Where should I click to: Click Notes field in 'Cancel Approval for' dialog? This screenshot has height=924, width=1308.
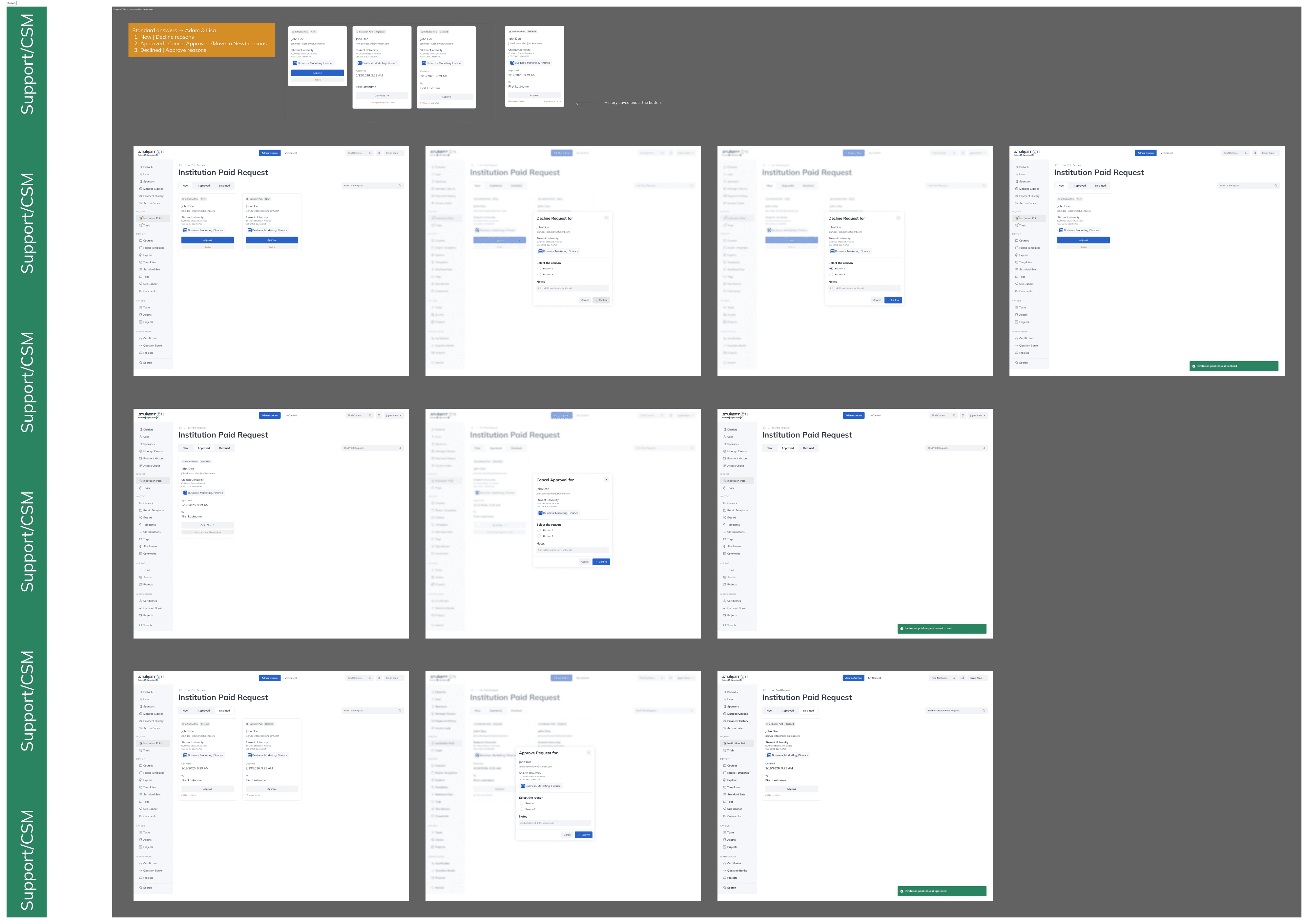(572, 550)
